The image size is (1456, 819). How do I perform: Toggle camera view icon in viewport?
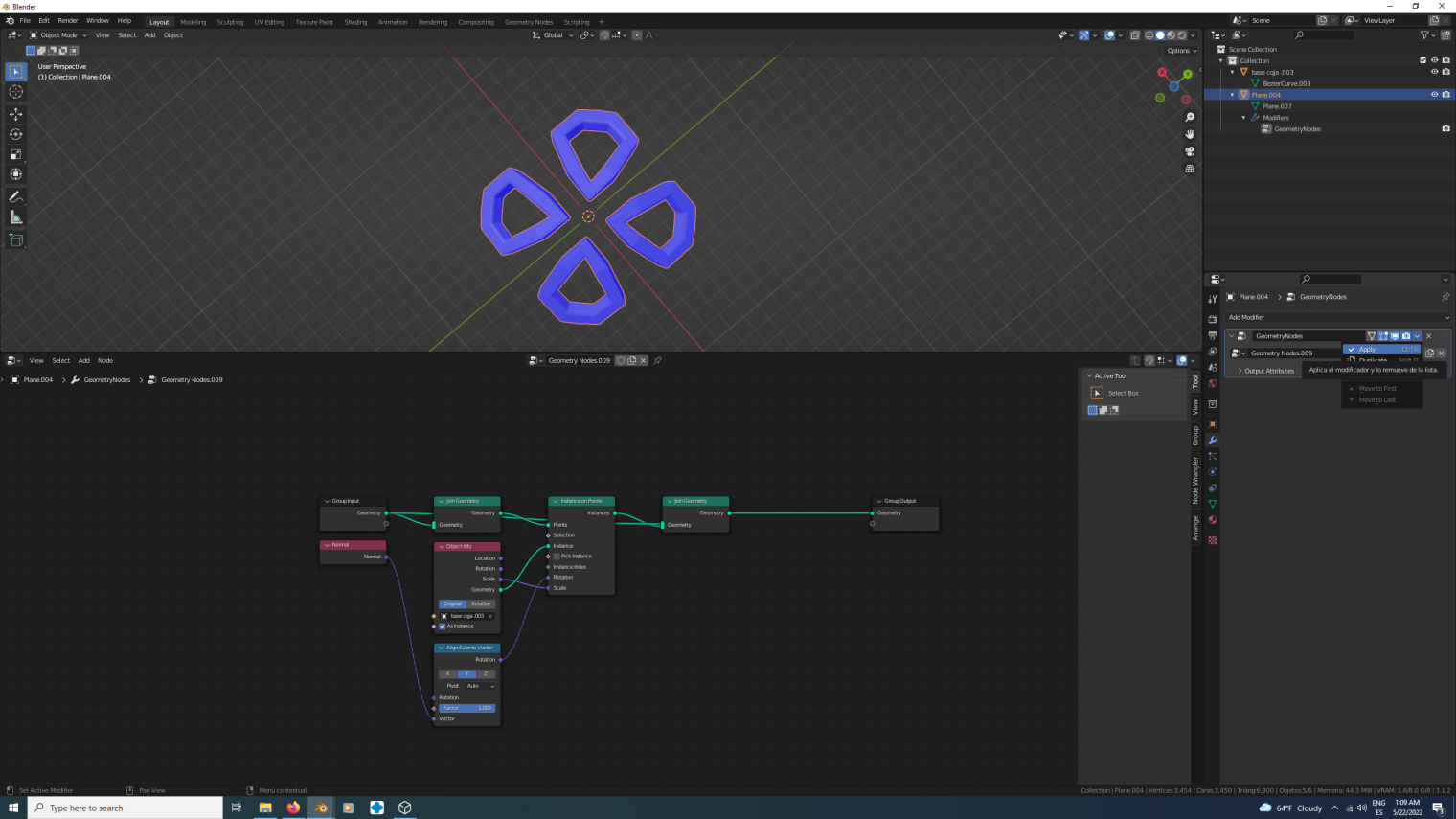tap(1190, 151)
